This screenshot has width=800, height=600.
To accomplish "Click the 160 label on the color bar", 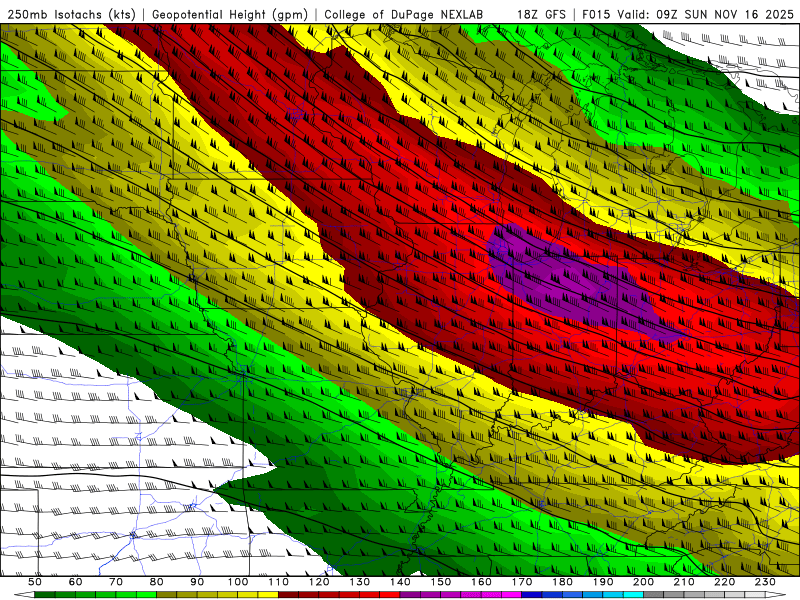I will [x=481, y=582].
